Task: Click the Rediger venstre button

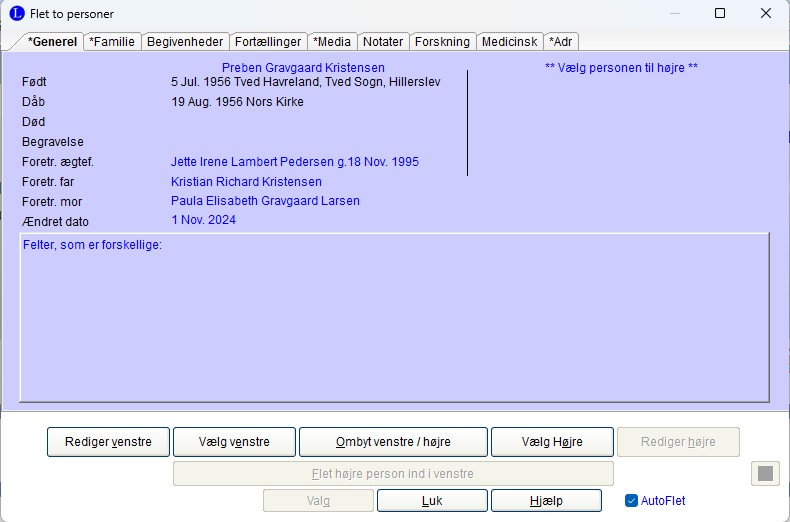Action: click(108, 442)
